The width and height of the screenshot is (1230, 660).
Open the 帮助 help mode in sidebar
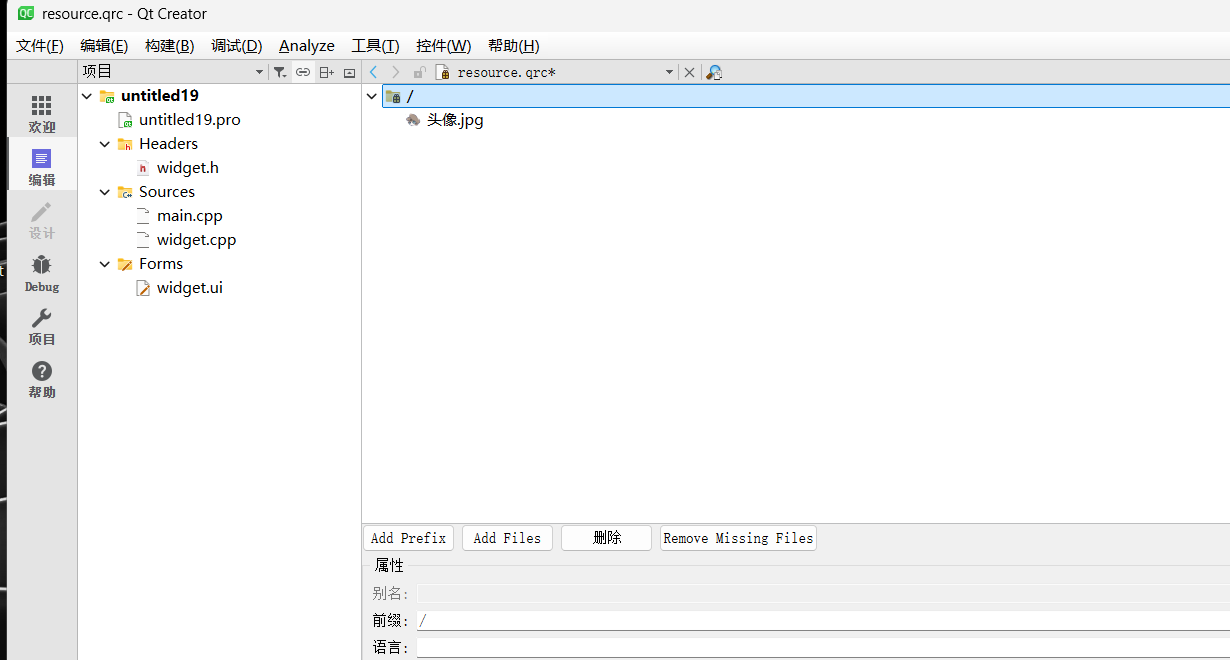click(x=41, y=378)
